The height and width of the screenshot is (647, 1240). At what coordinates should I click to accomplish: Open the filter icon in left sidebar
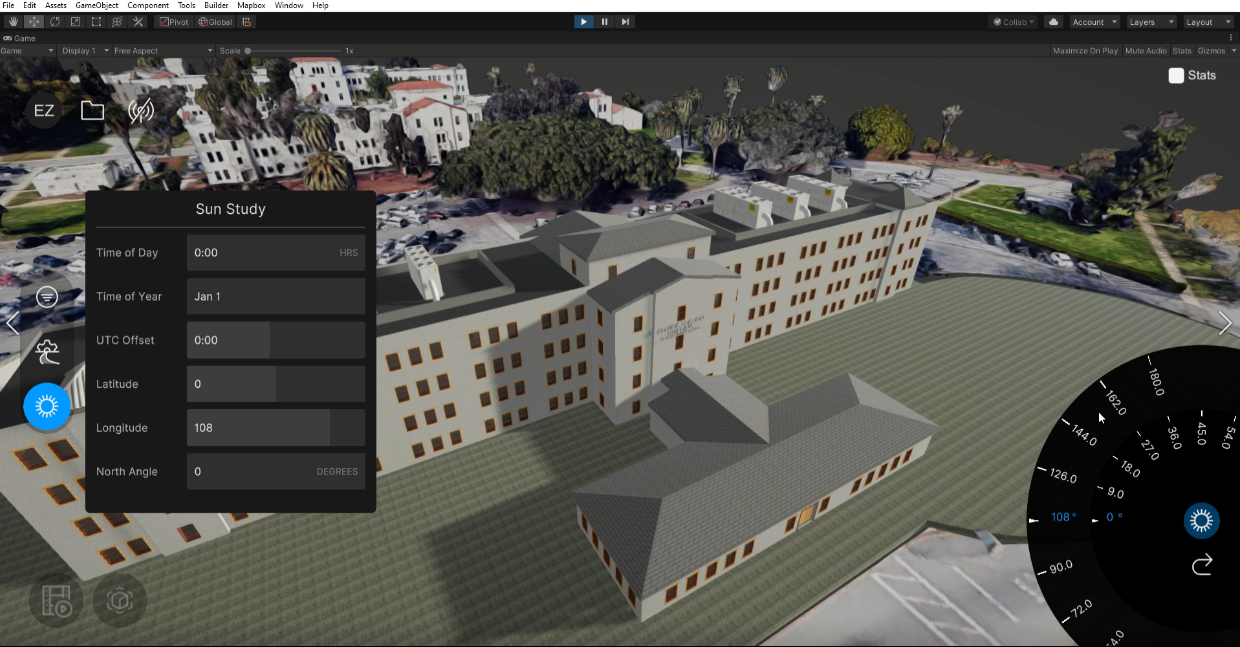pos(47,297)
